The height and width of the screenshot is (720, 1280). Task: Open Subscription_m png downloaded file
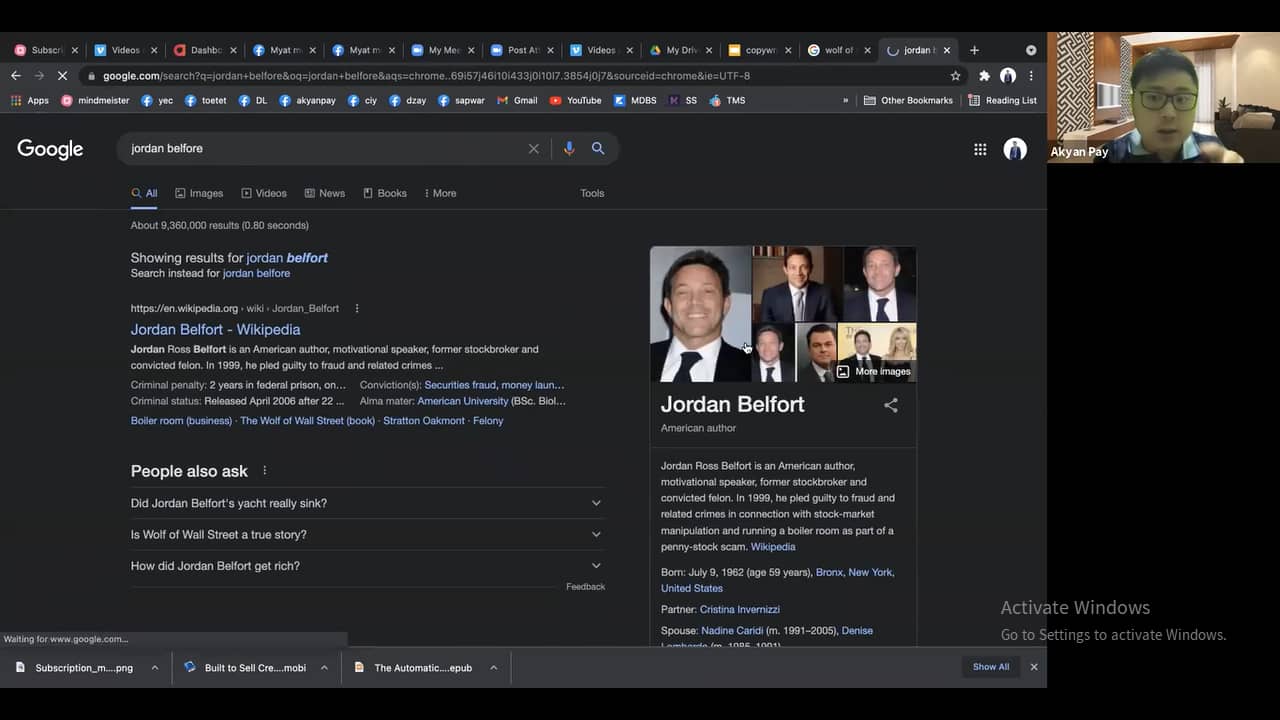[75, 668]
